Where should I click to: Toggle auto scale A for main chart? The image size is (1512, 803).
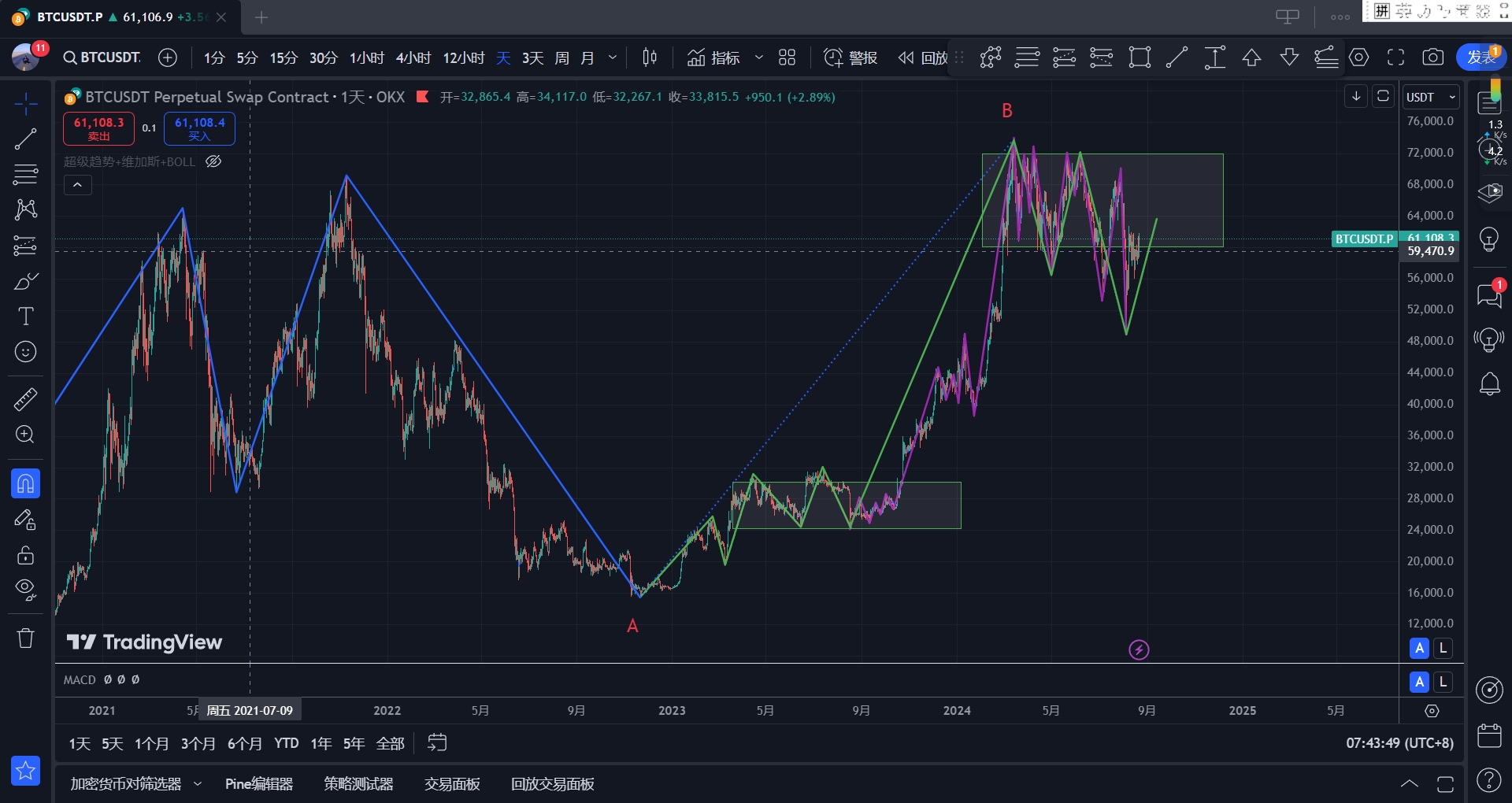click(1419, 649)
